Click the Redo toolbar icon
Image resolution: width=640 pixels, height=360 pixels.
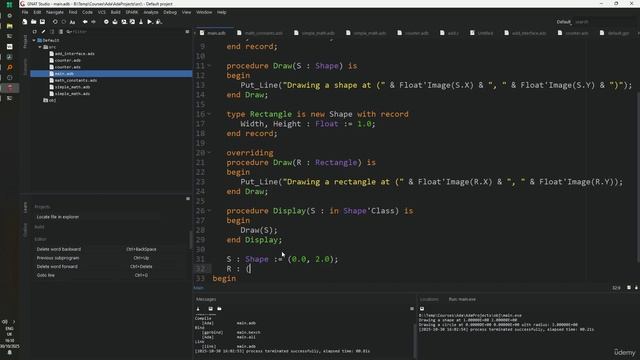64,22
